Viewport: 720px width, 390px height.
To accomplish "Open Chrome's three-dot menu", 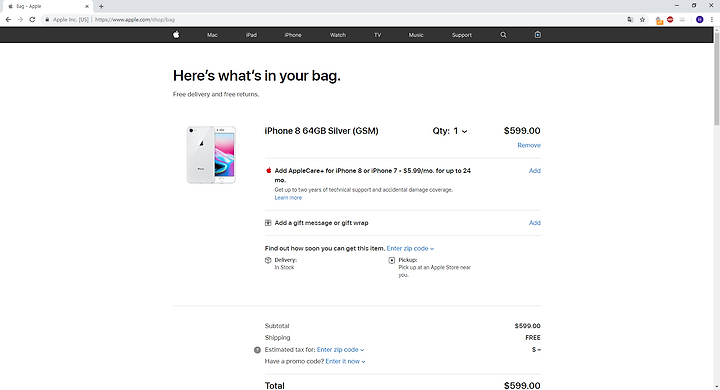I will tap(712, 19).
